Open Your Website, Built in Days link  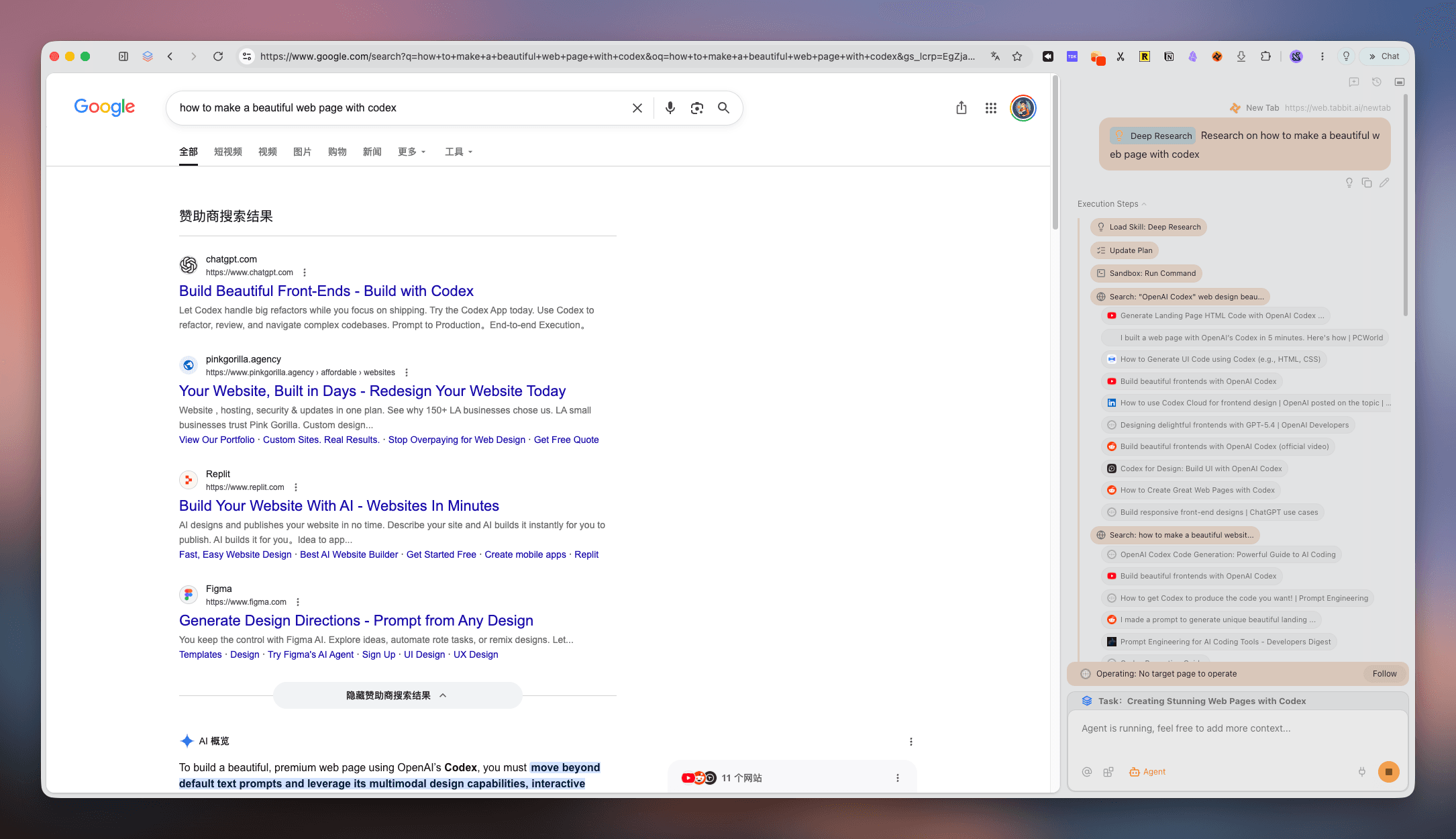[x=372, y=391]
